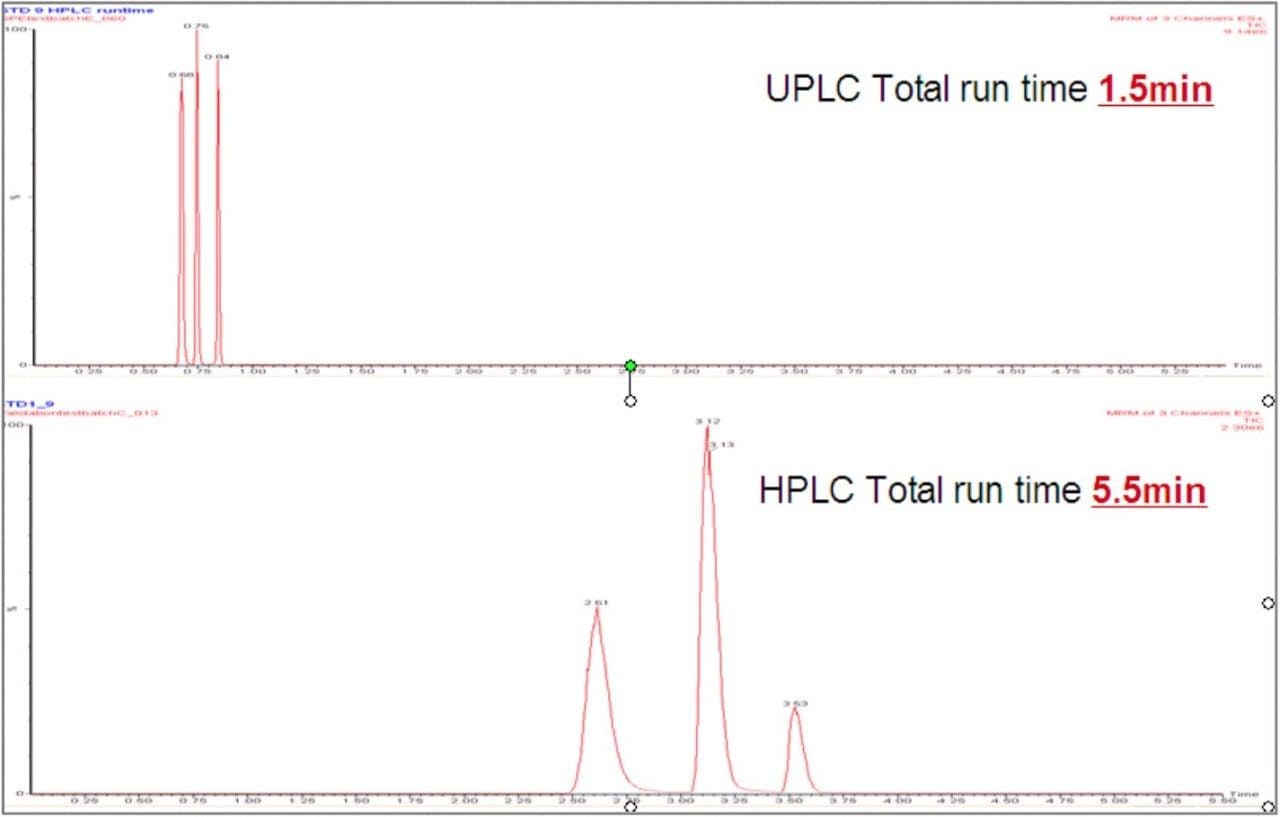
Task: Click the 2.61 peak label in HPLC chart
Action: click(597, 603)
